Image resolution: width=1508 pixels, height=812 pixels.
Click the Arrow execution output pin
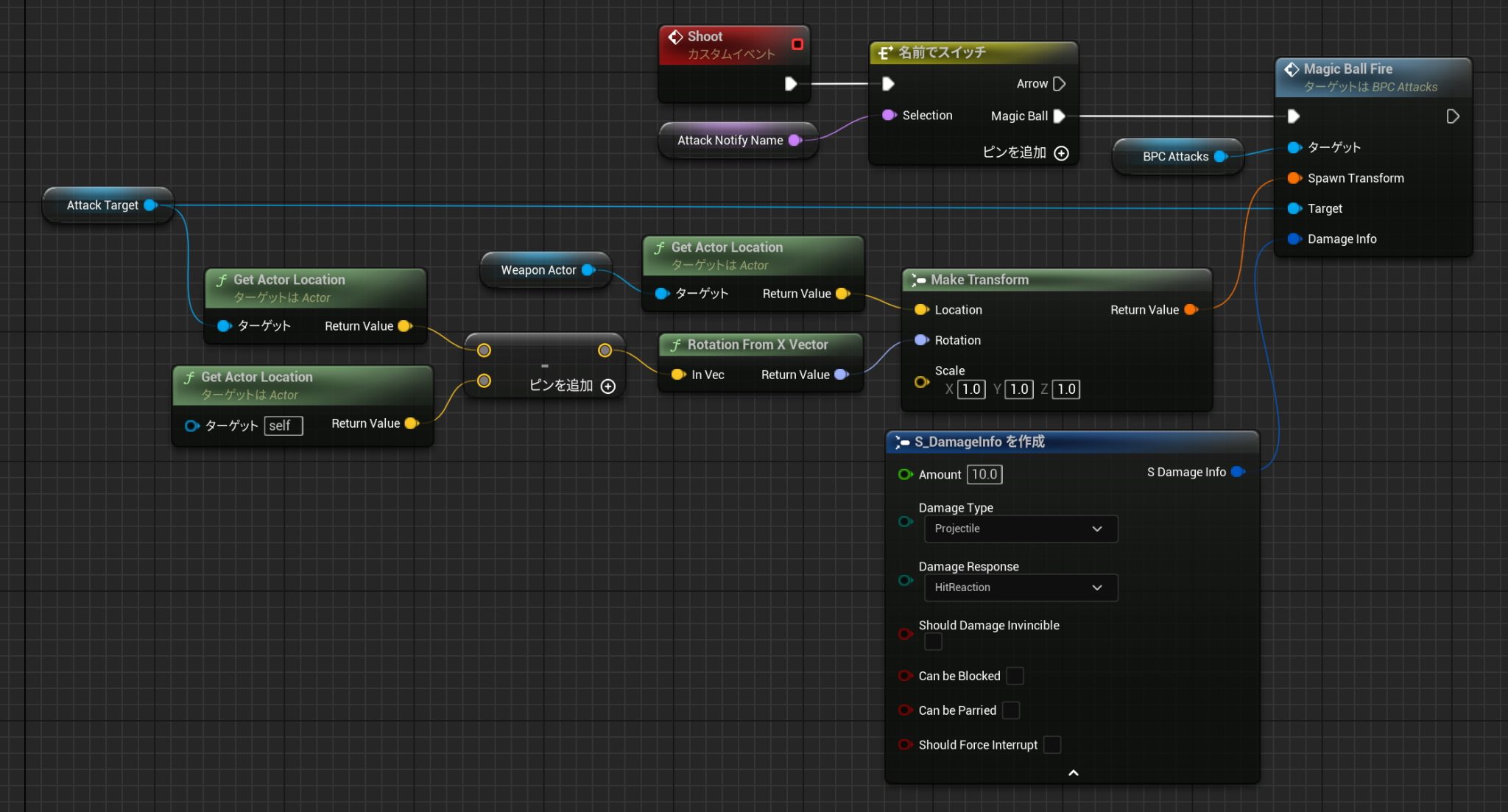pyautogui.click(x=1060, y=84)
